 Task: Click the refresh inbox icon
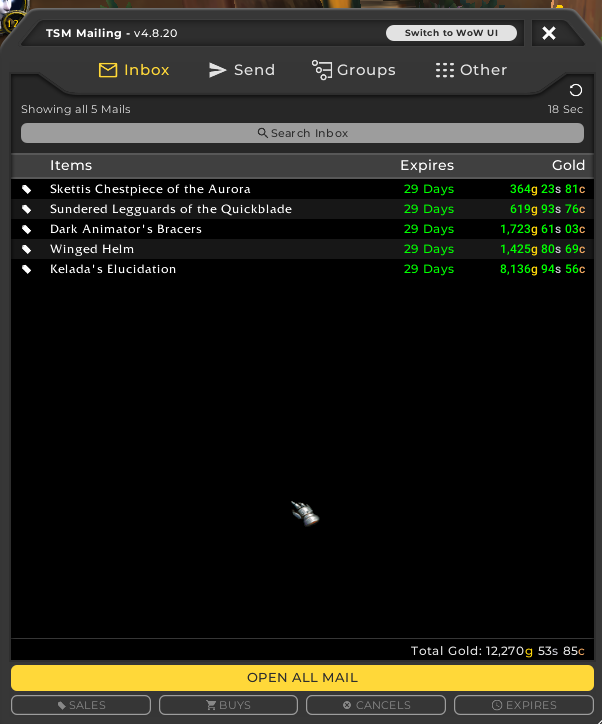(x=575, y=91)
